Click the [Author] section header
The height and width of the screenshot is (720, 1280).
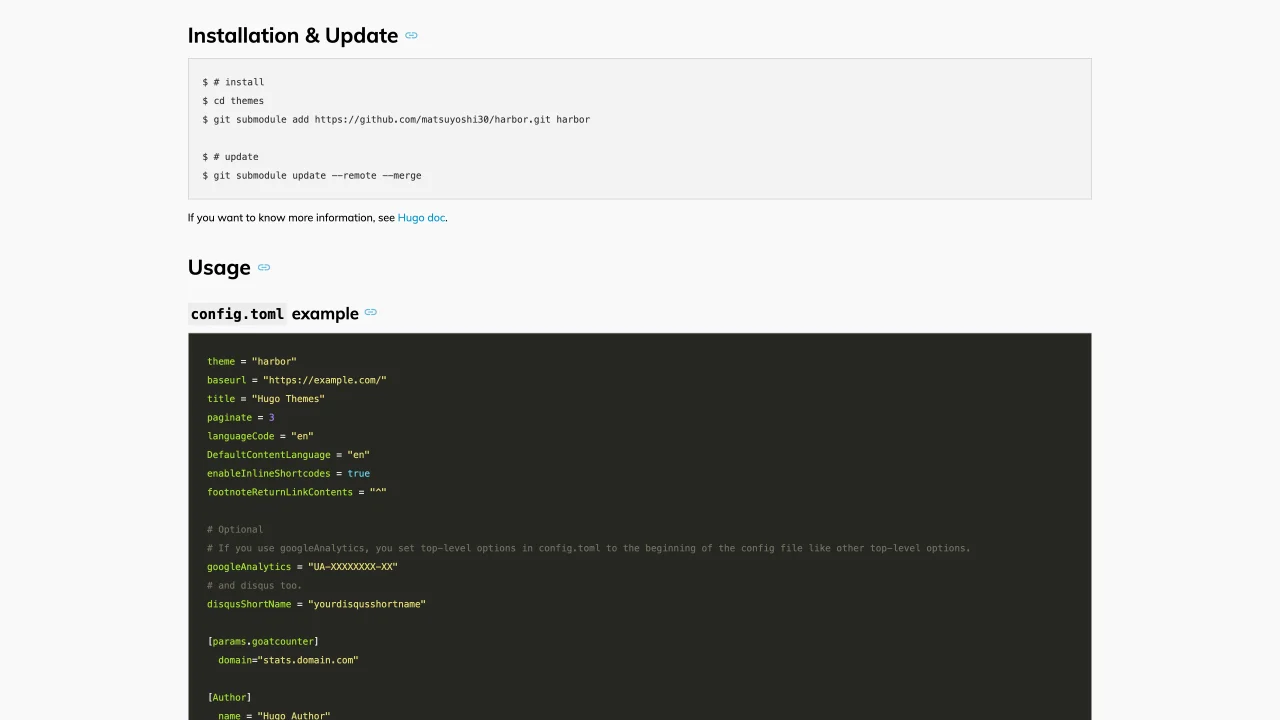229,698
